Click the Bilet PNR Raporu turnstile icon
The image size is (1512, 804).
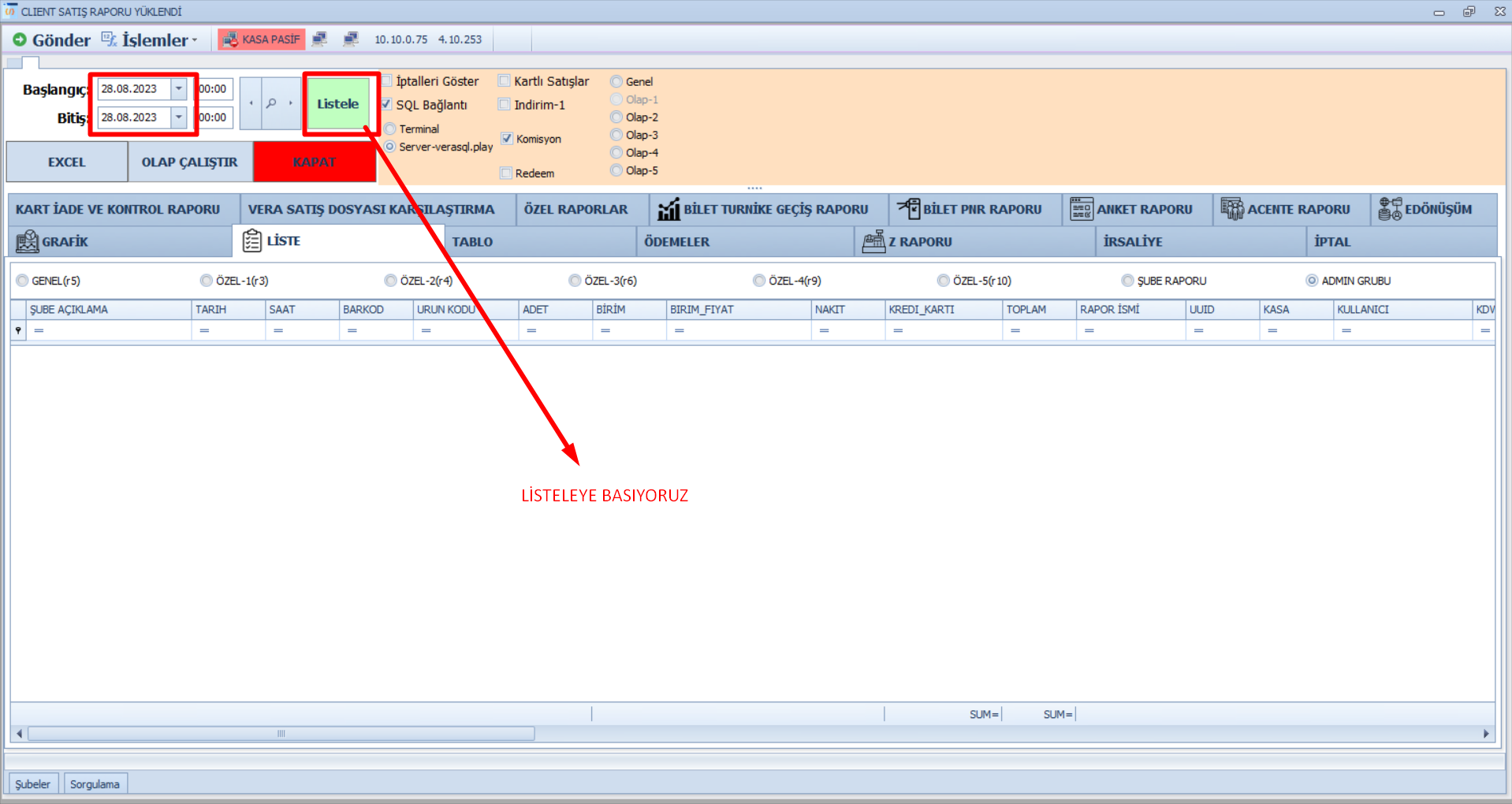point(909,209)
